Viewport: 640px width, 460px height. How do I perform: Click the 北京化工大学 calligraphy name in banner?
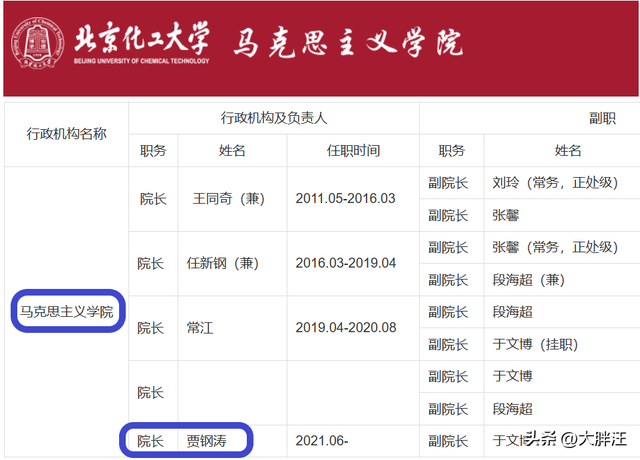click(142, 38)
